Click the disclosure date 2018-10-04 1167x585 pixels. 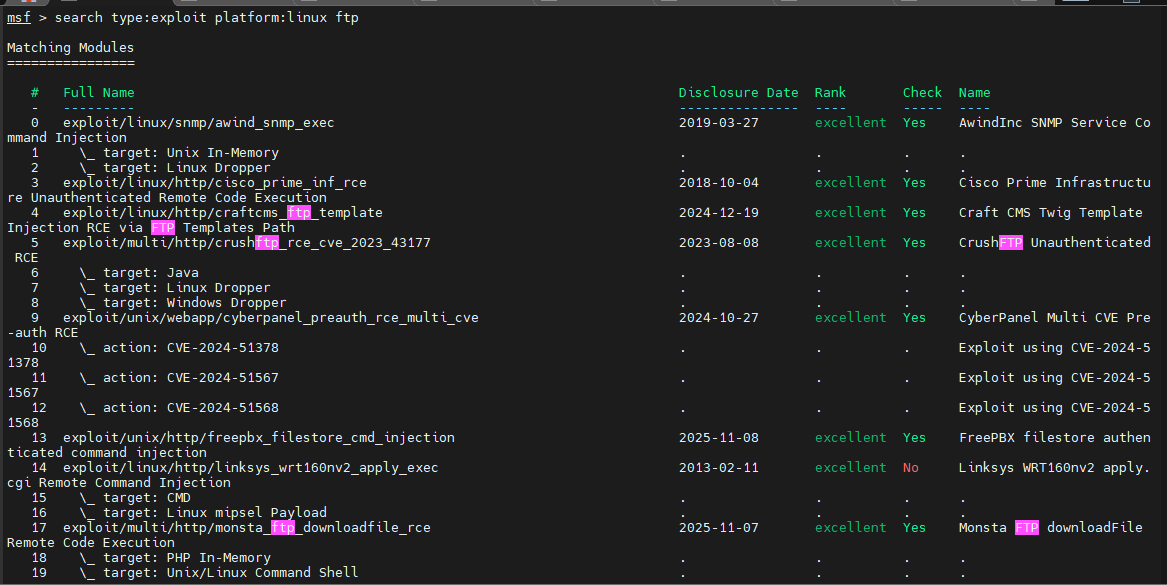click(718, 182)
